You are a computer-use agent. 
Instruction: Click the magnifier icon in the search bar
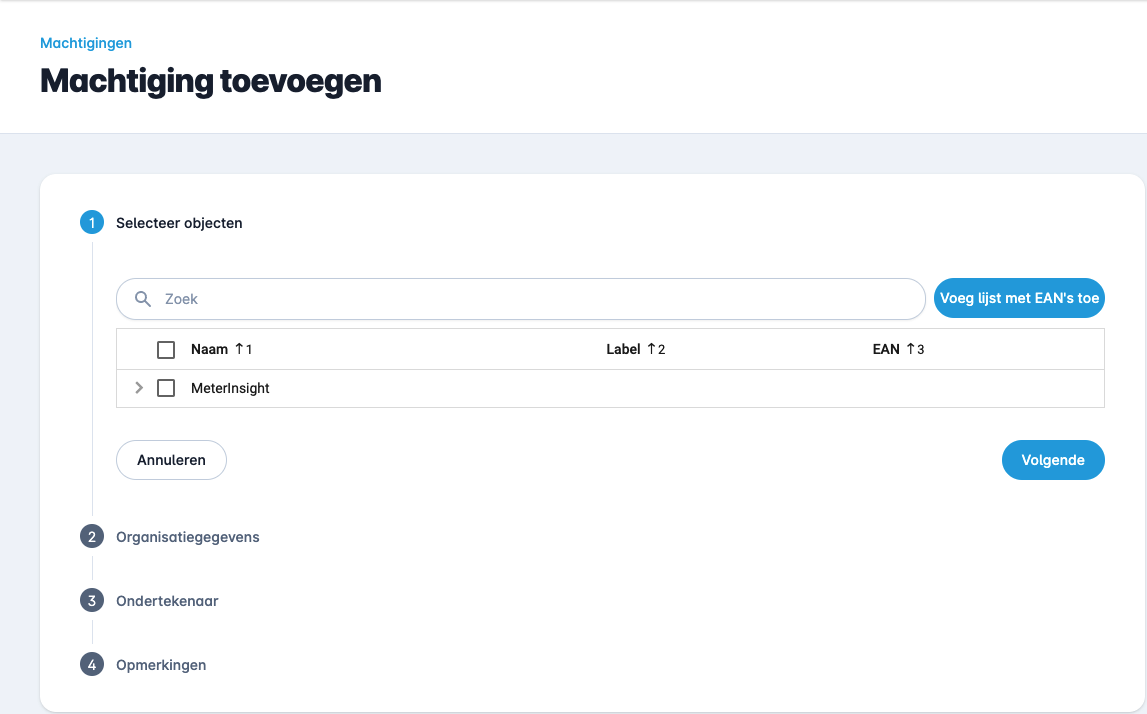point(143,299)
